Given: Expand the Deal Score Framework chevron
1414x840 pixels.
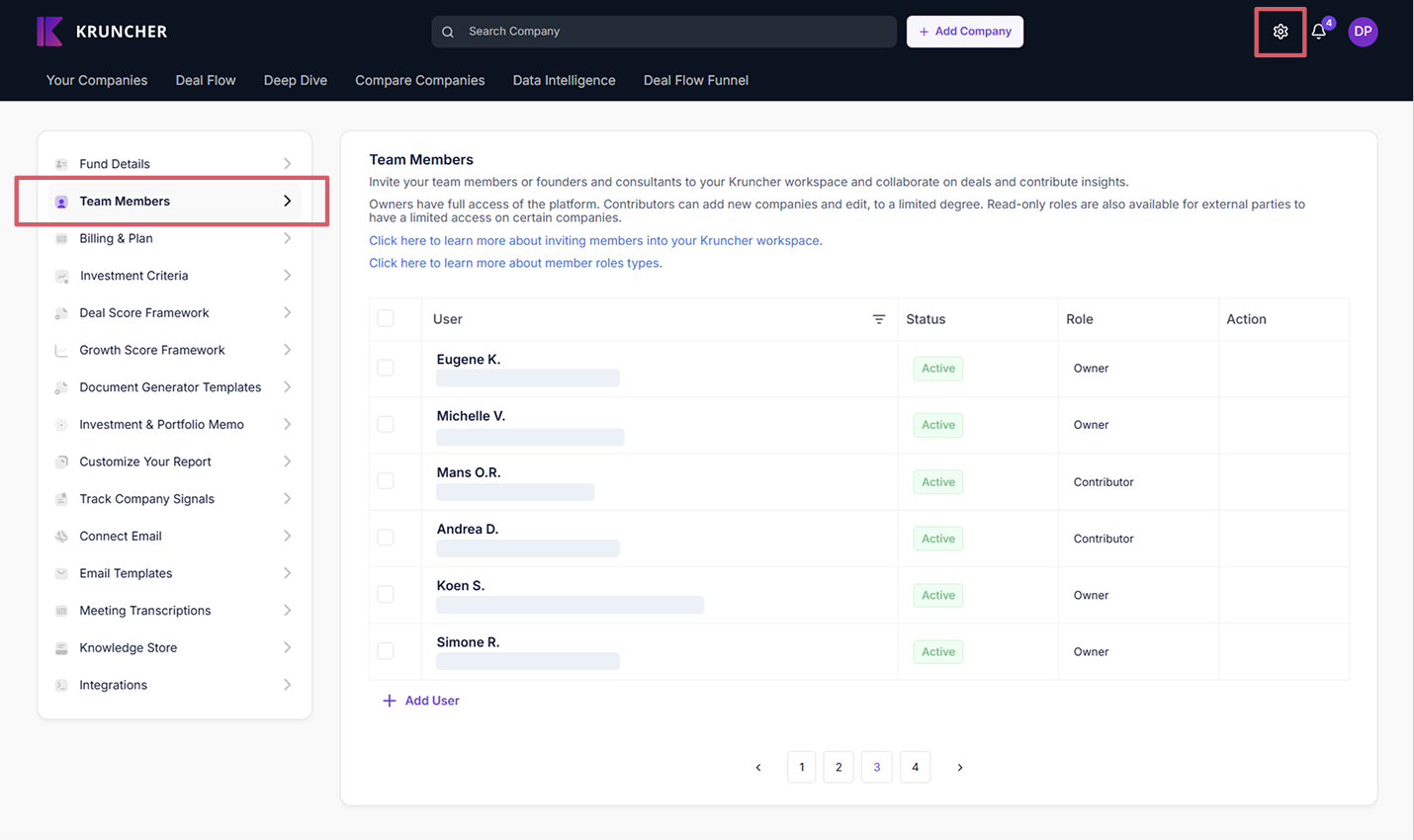Looking at the screenshot, I should [x=287, y=313].
